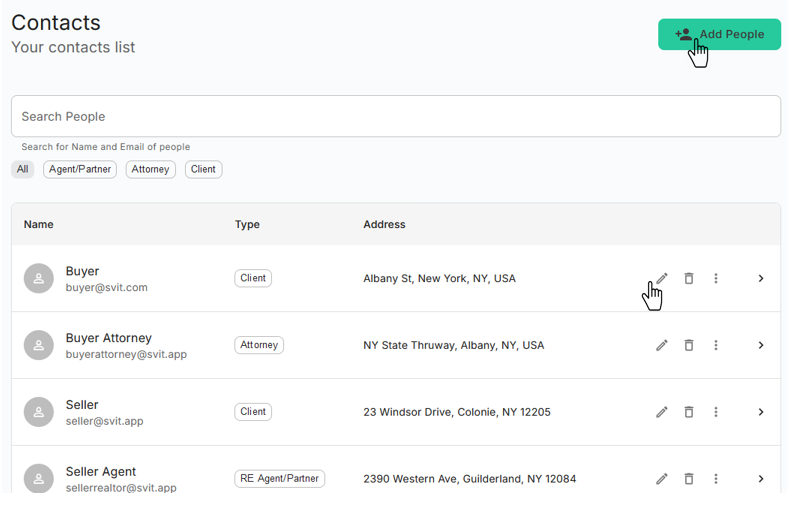This screenshot has width=787, height=510.
Task: Filter contacts by Client type
Action: (x=203, y=169)
